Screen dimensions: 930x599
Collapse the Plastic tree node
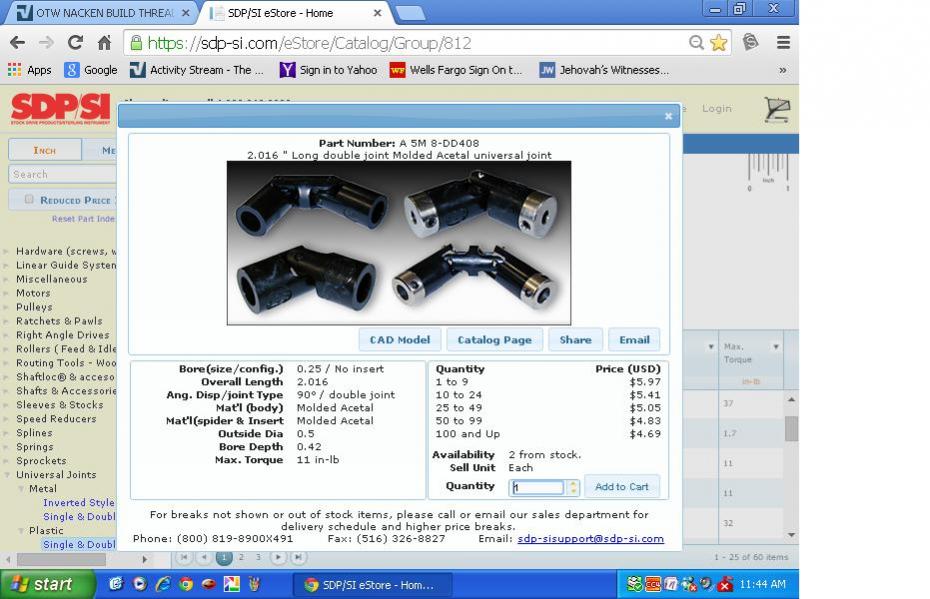point(21,531)
